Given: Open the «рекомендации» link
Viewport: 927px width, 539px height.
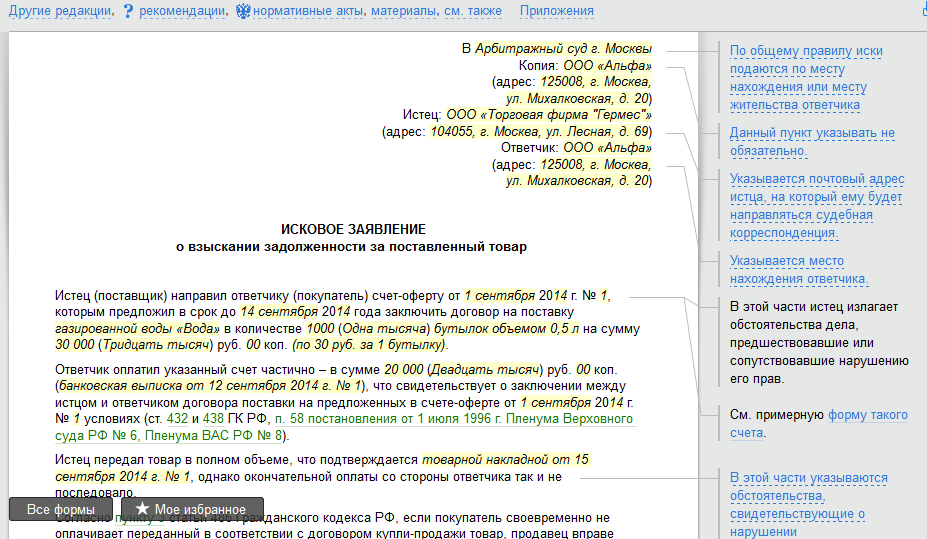Looking at the screenshot, I should pos(181,11).
